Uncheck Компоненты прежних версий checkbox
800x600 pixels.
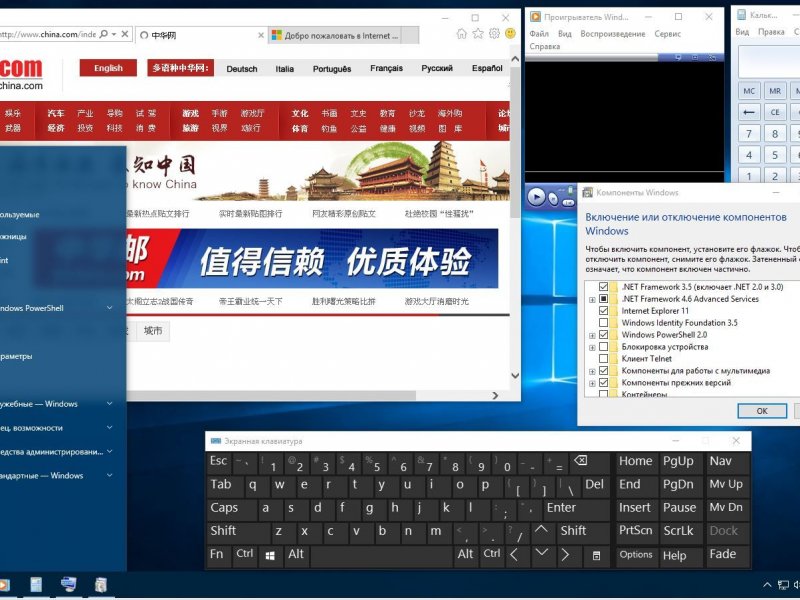pos(604,383)
